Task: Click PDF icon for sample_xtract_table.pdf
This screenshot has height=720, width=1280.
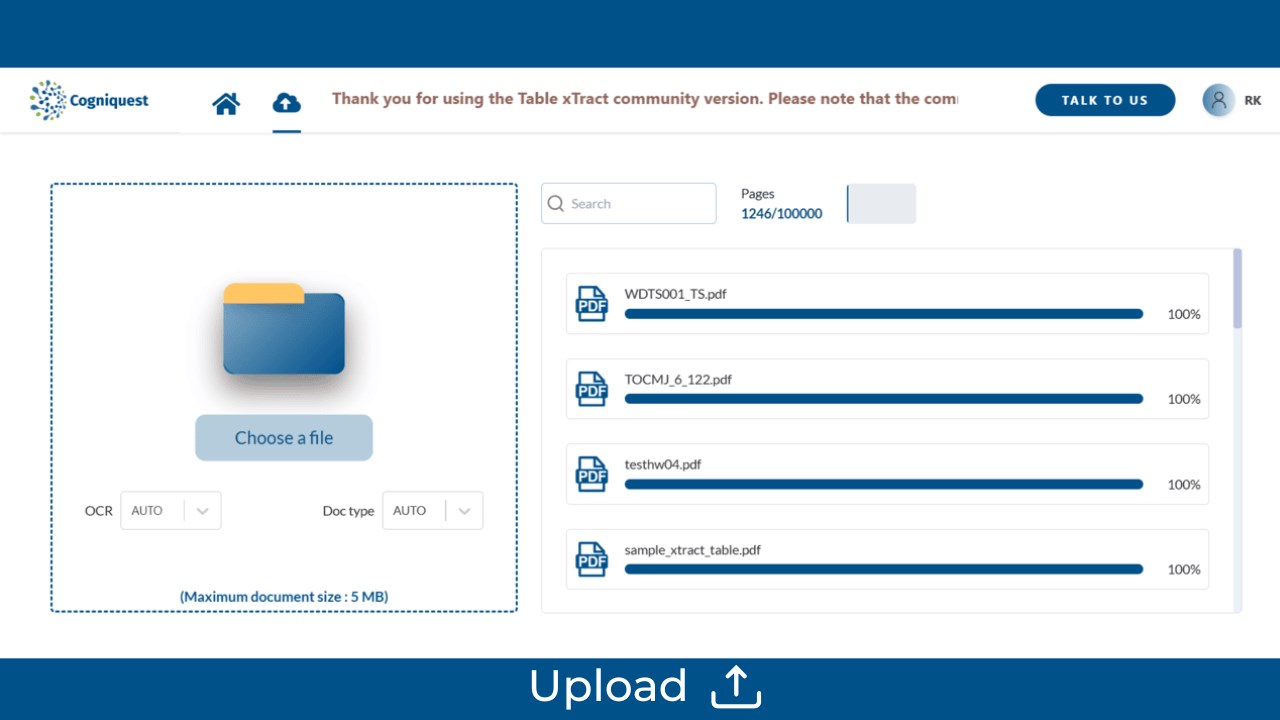Action: coord(592,559)
